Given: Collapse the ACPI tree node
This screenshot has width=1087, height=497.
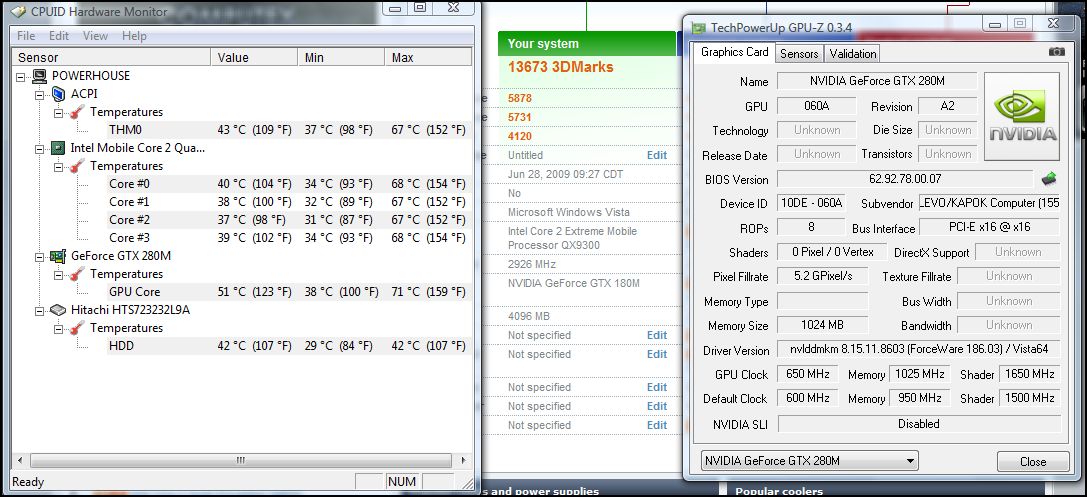Looking at the screenshot, I should 40,94.
